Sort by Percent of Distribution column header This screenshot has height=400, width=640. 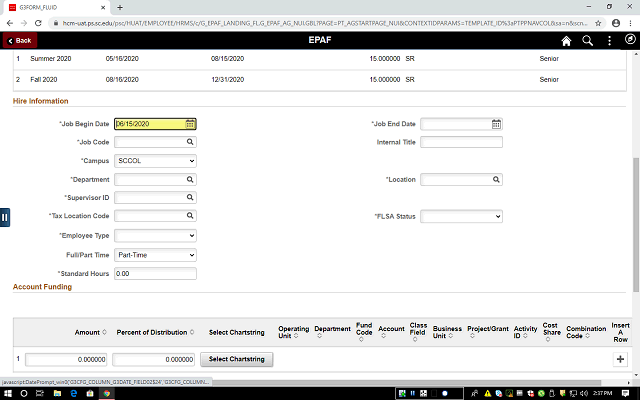(x=156, y=333)
